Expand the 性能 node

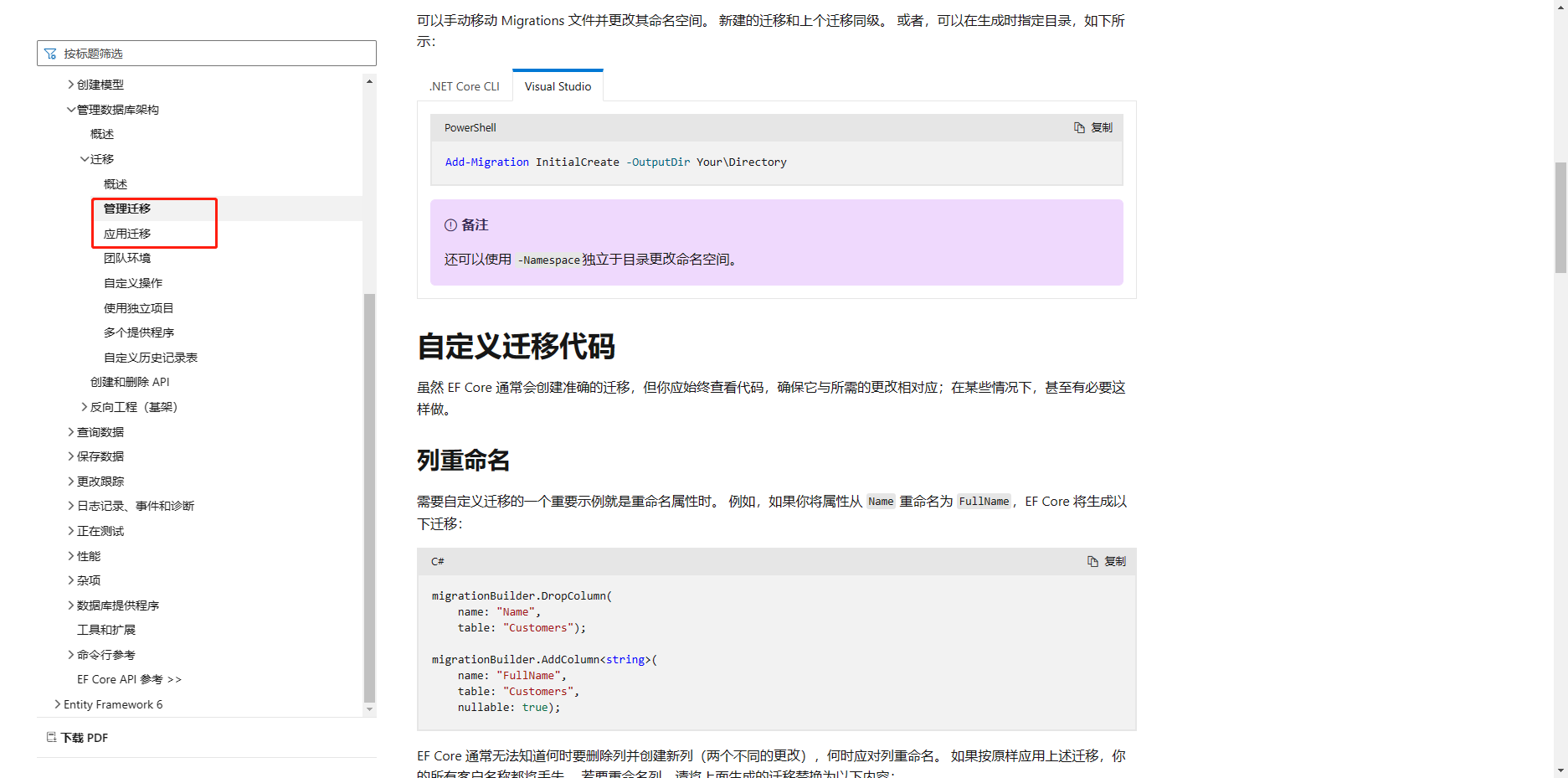[x=71, y=556]
